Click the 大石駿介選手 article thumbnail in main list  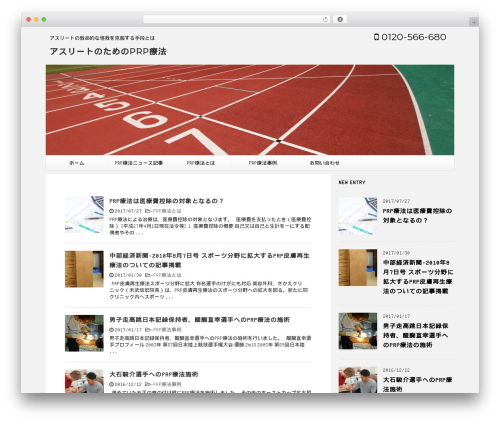point(84,381)
